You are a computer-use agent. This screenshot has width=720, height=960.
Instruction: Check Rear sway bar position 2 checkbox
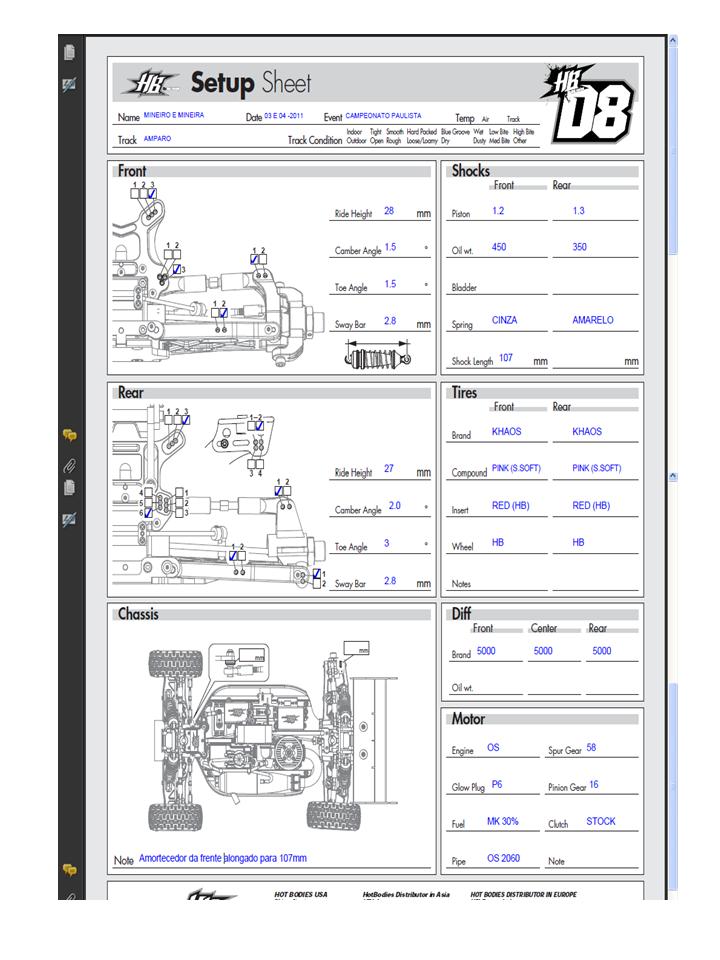[317, 583]
